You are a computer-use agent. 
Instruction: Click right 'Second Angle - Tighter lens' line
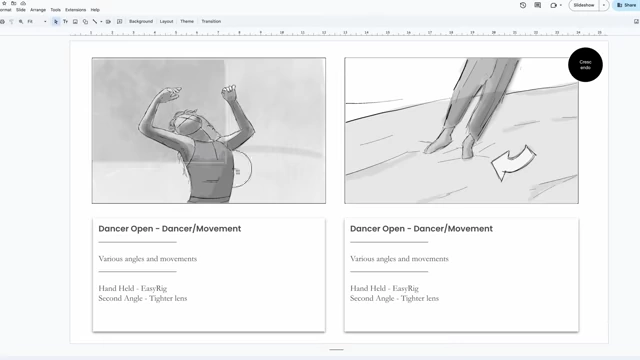[x=394, y=298]
